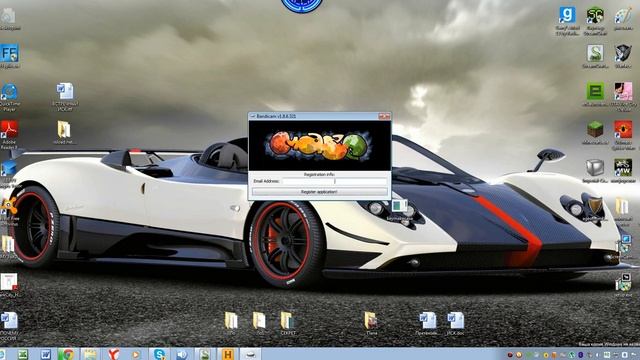Click the colorful graffiti banner image
The width and height of the screenshot is (640, 360).
point(319,145)
